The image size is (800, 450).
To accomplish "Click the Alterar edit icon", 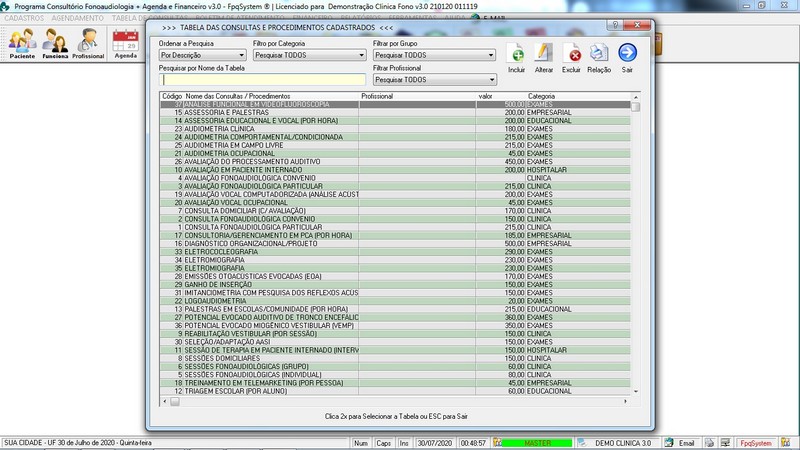I will 543,53.
